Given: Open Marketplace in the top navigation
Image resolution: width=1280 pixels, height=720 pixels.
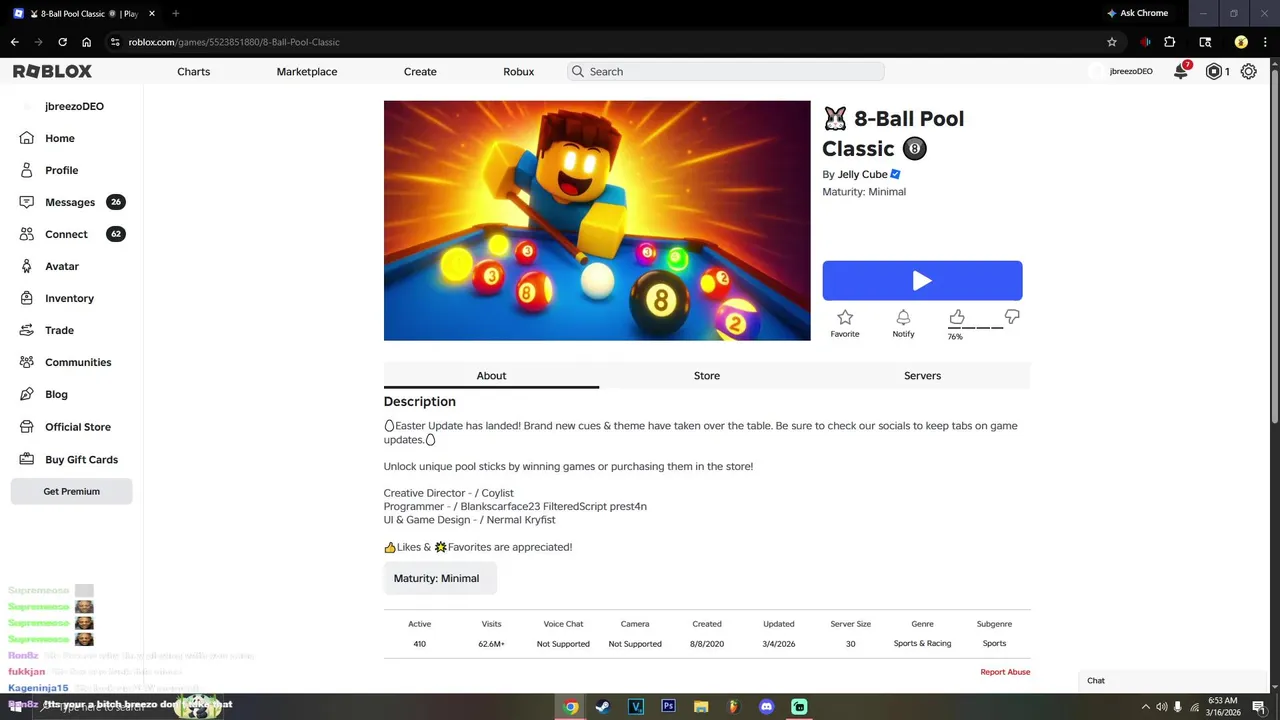Looking at the screenshot, I should (307, 71).
